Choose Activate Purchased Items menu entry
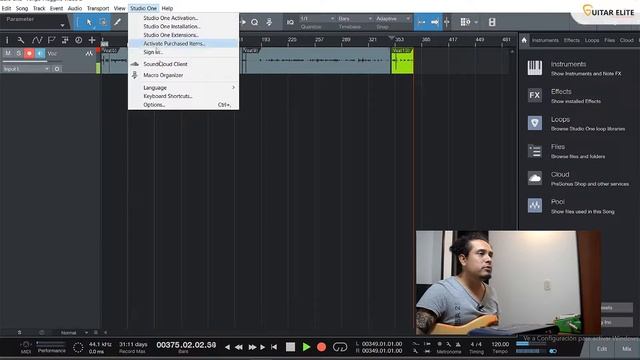Screen dimensions: 640x360 click(183, 43)
